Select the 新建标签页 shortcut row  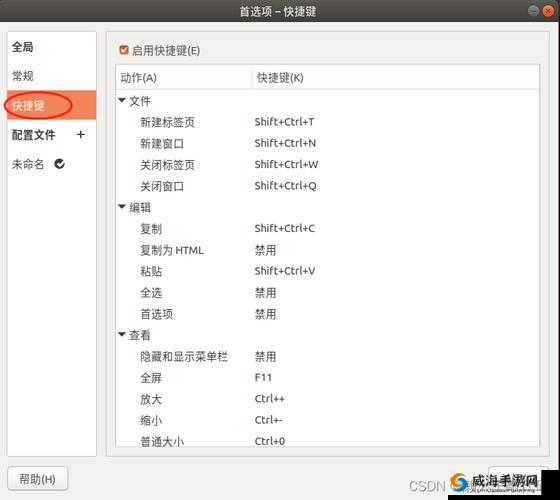[x=328, y=122]
